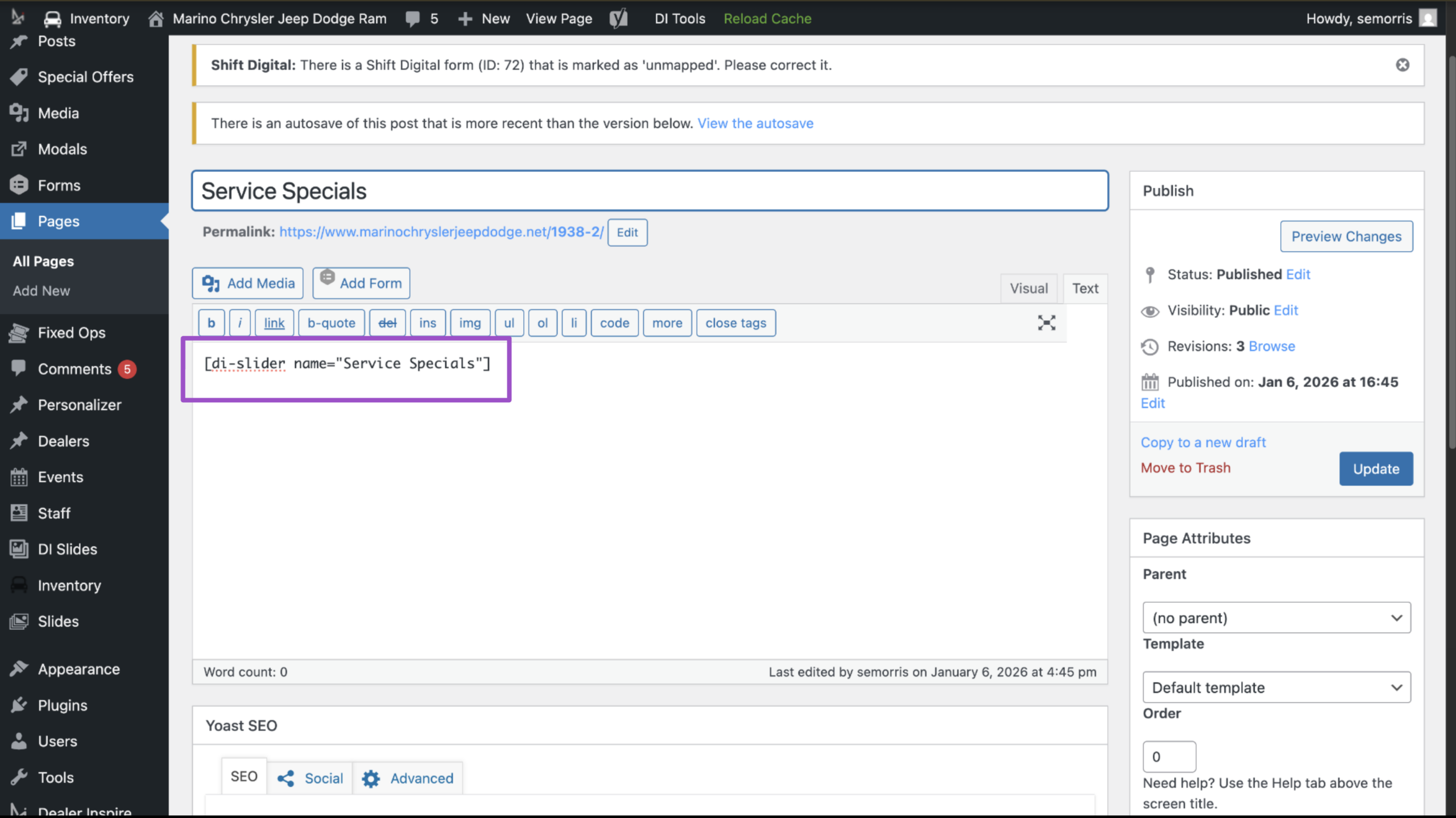Click the italic i quicktag button
This screenshot has width=1456, height=818.
coord(239,323)
